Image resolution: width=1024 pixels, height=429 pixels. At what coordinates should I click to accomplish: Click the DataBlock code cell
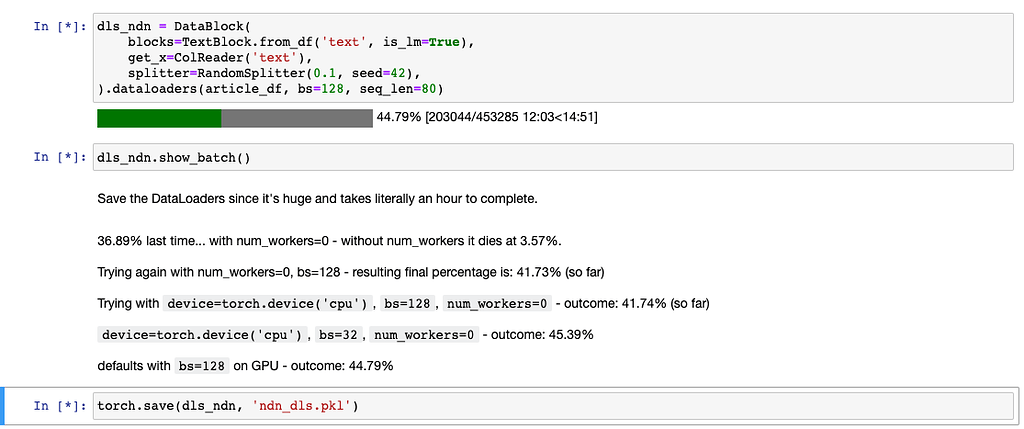tap(555, 57)
